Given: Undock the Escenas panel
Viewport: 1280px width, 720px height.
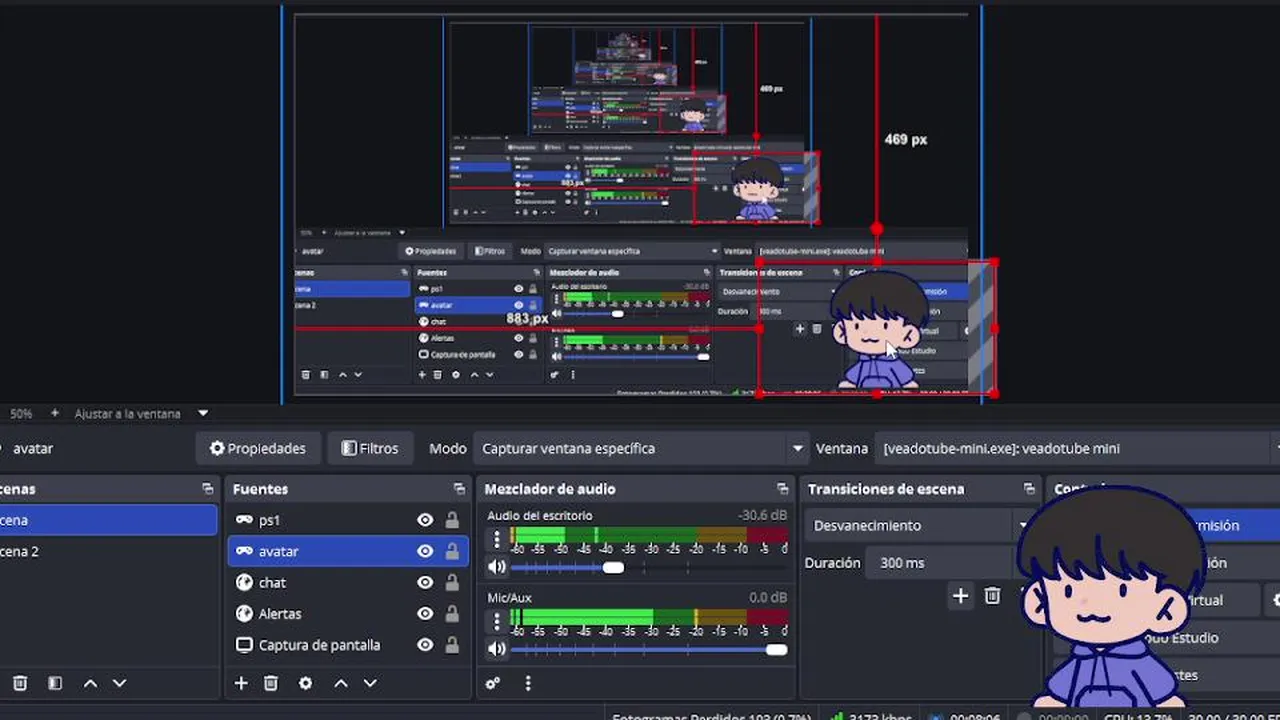Looking at the screenshot, I should [x=207, y=489].
